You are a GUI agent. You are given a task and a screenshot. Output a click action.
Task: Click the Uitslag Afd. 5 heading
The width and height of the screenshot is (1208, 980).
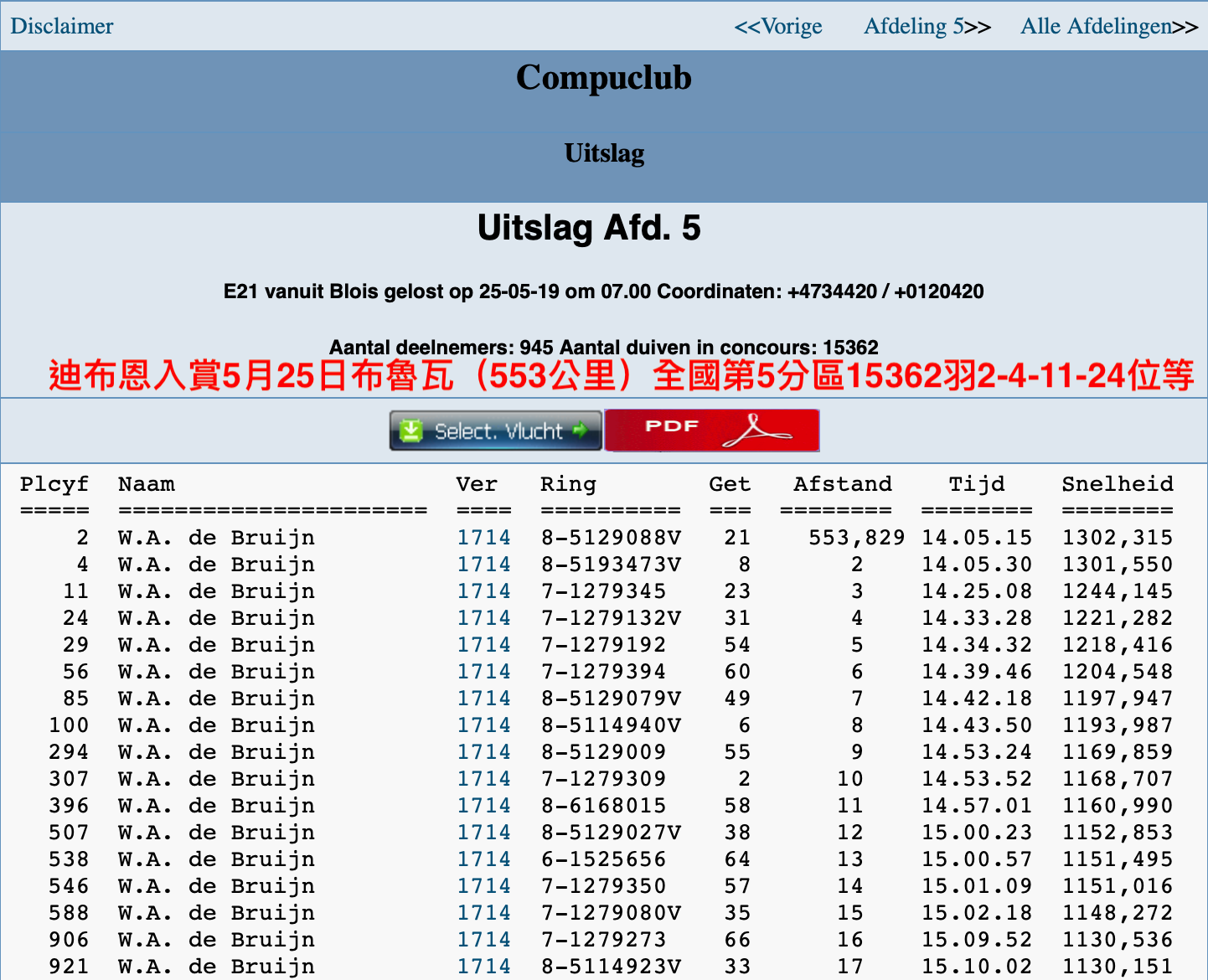(589, 228)
